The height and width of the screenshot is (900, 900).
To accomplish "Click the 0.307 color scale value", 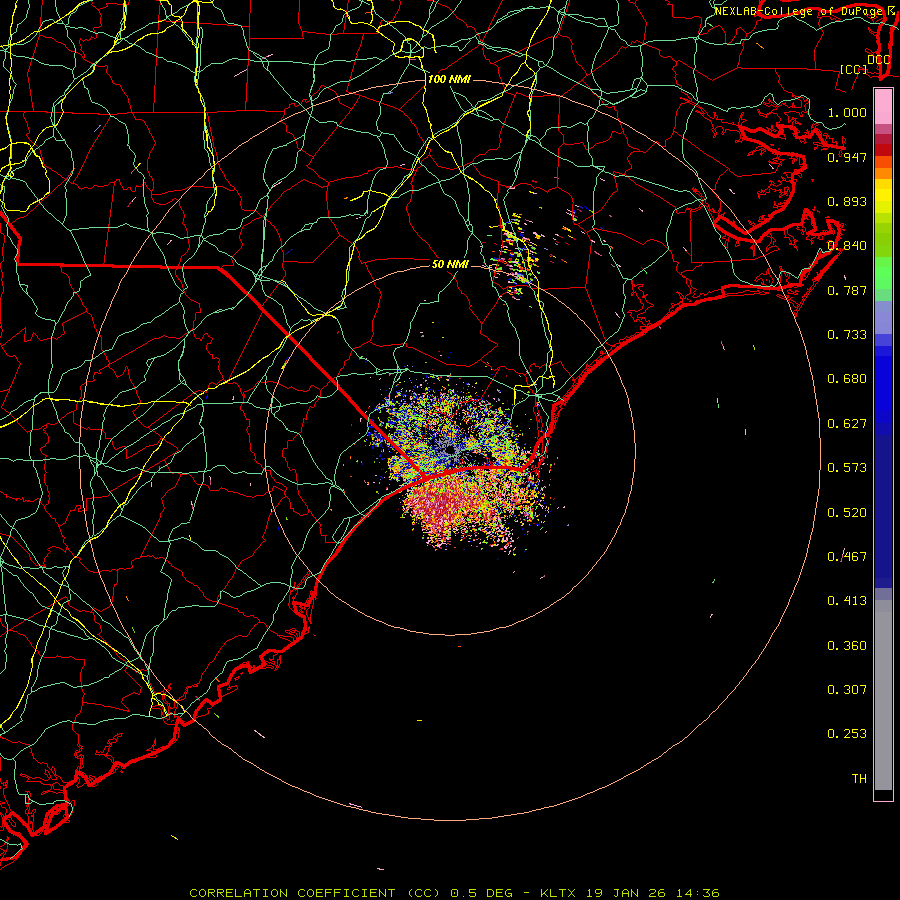I will click(x=847, y=690).
